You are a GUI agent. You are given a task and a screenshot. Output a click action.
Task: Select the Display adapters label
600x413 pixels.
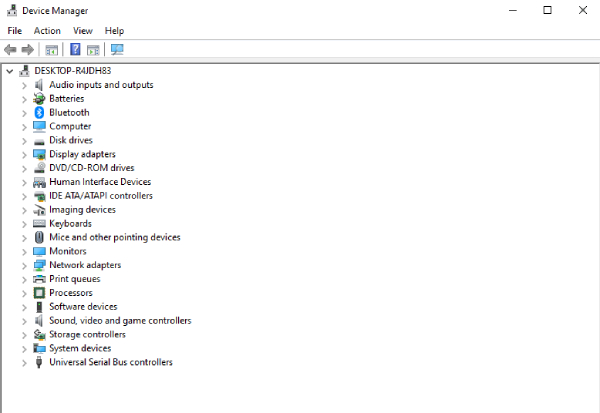(x=82, y=154)
